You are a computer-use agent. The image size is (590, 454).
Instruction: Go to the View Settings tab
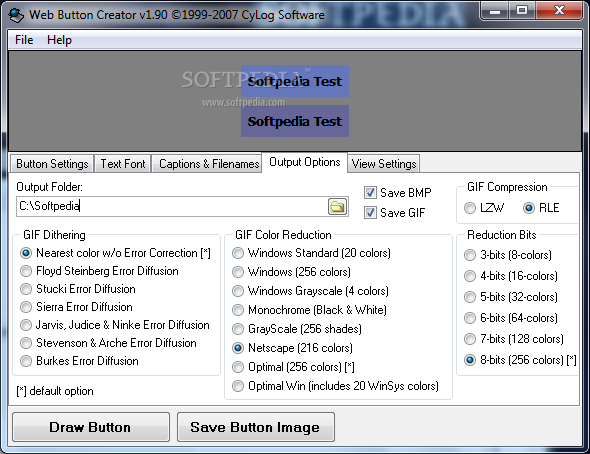tap(384, 164)
